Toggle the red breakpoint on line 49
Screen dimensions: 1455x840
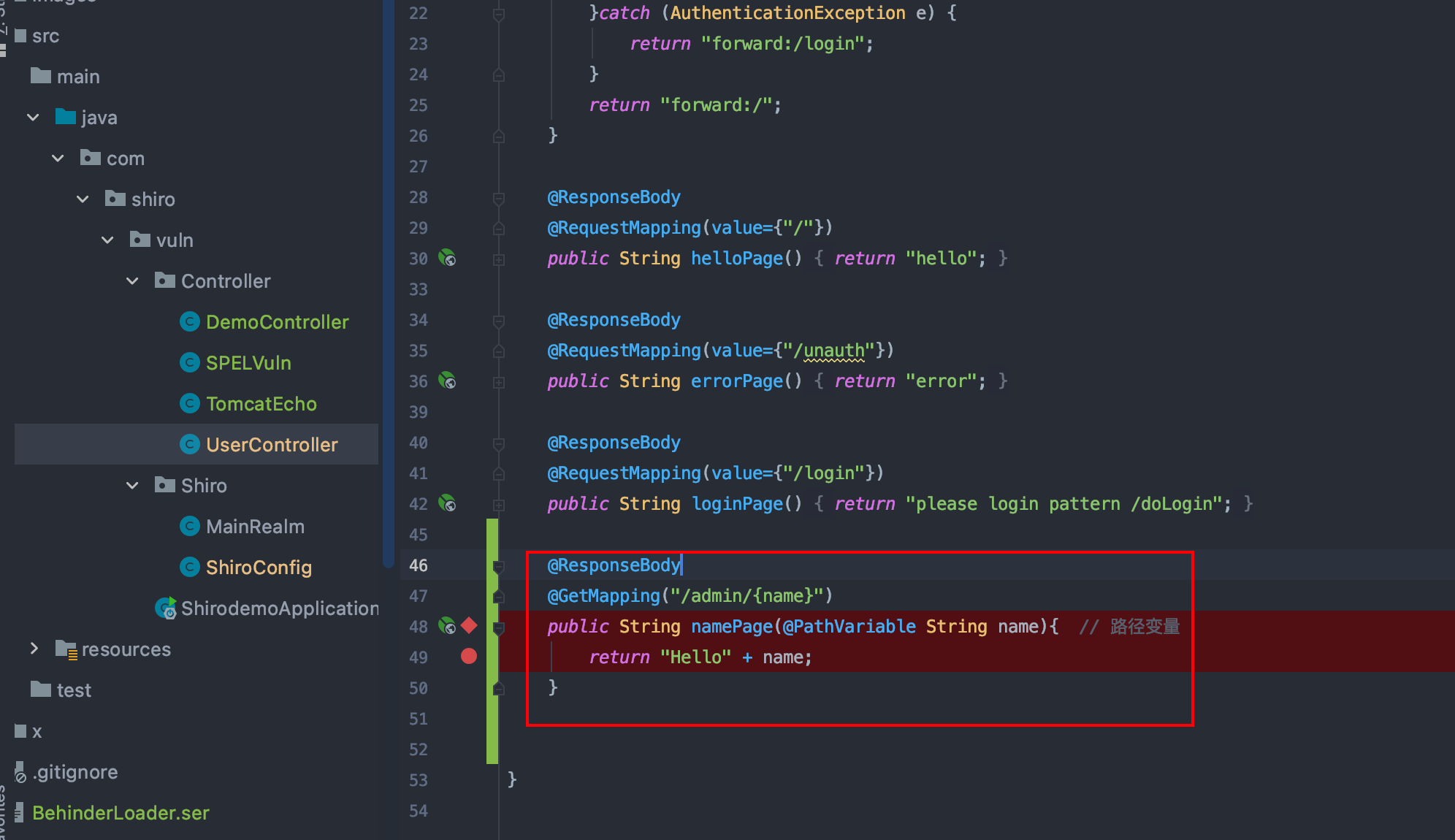(469, 657)
